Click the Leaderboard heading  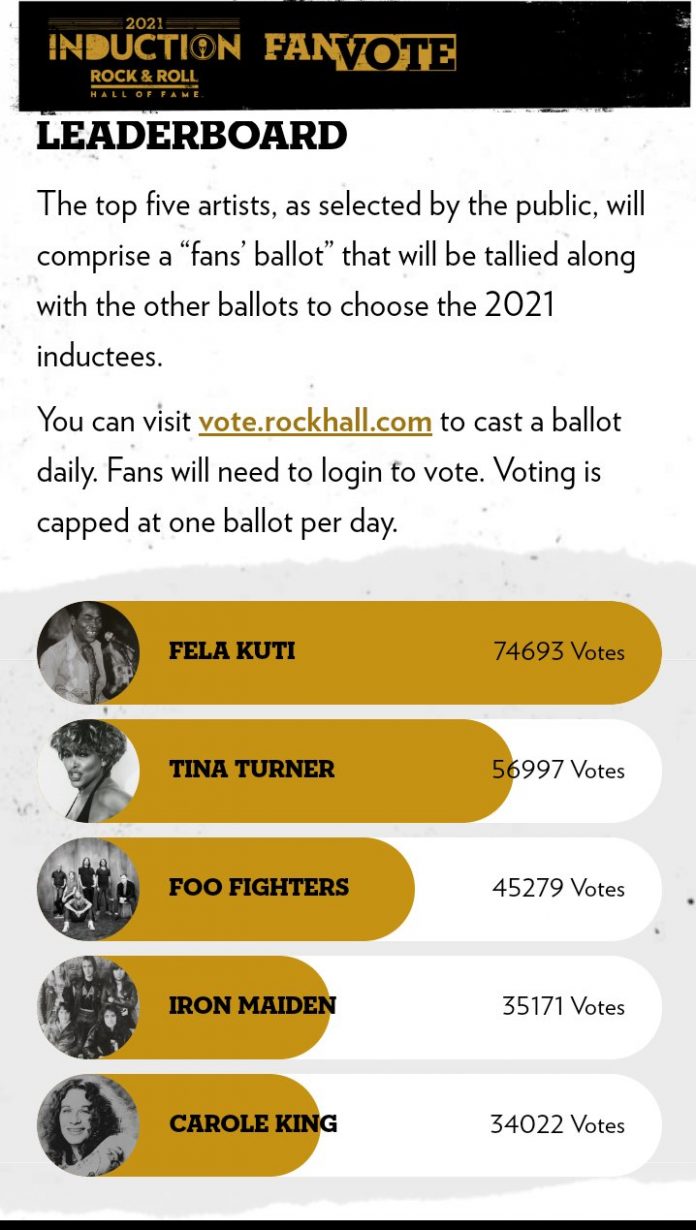pos(191,136)
